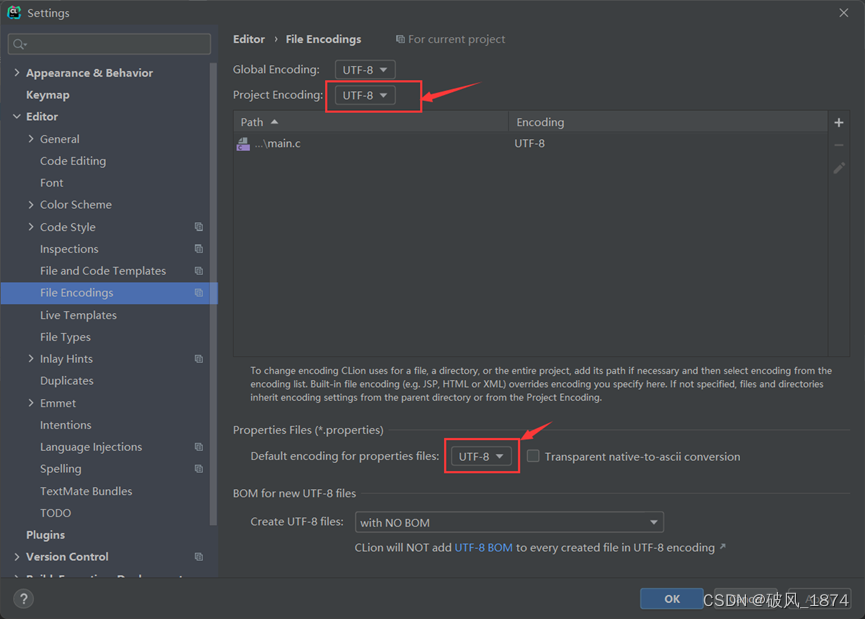Select TextMate Bundles settings

tap(86, 491)
